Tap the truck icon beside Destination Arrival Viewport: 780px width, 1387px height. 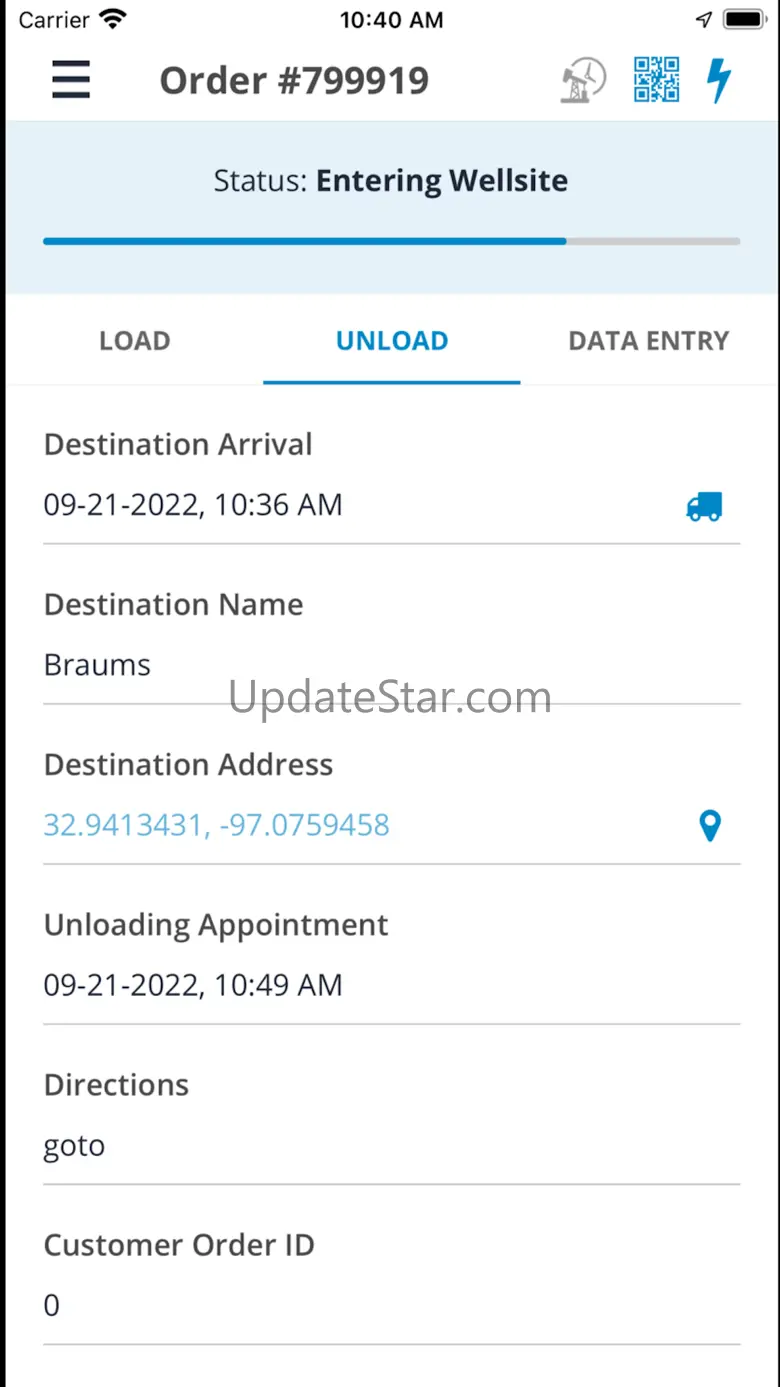click(x=704, y=506)
